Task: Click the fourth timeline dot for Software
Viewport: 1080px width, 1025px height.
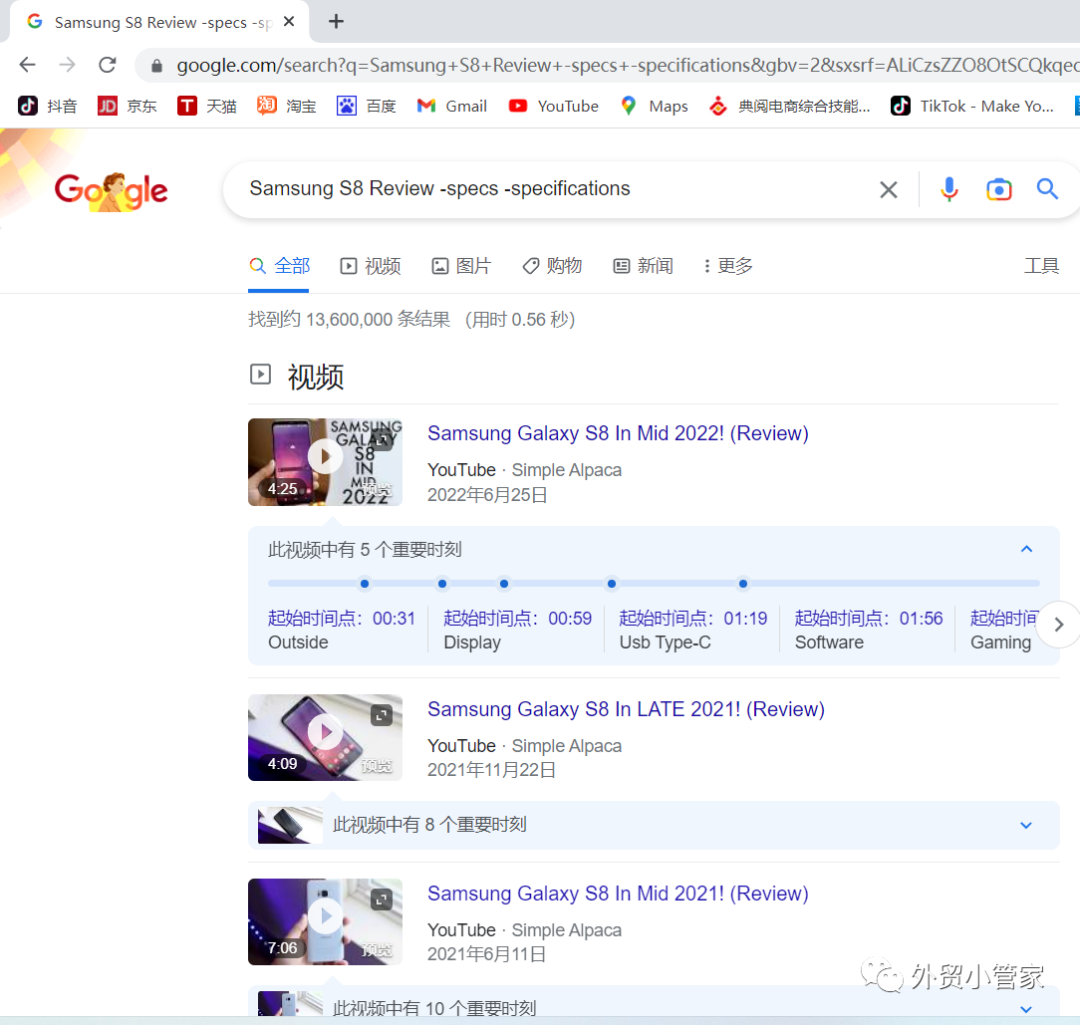Action: 612,583
